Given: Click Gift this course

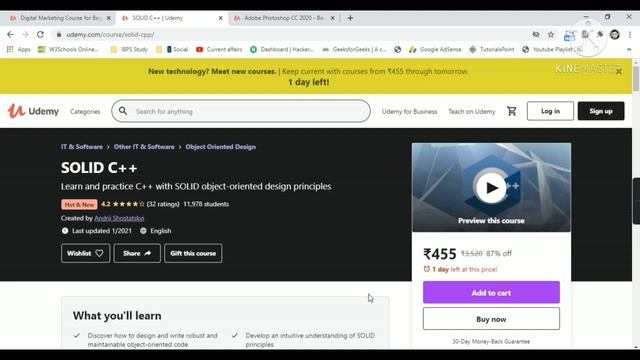Looking at the screenshot, I should point(193,253).
